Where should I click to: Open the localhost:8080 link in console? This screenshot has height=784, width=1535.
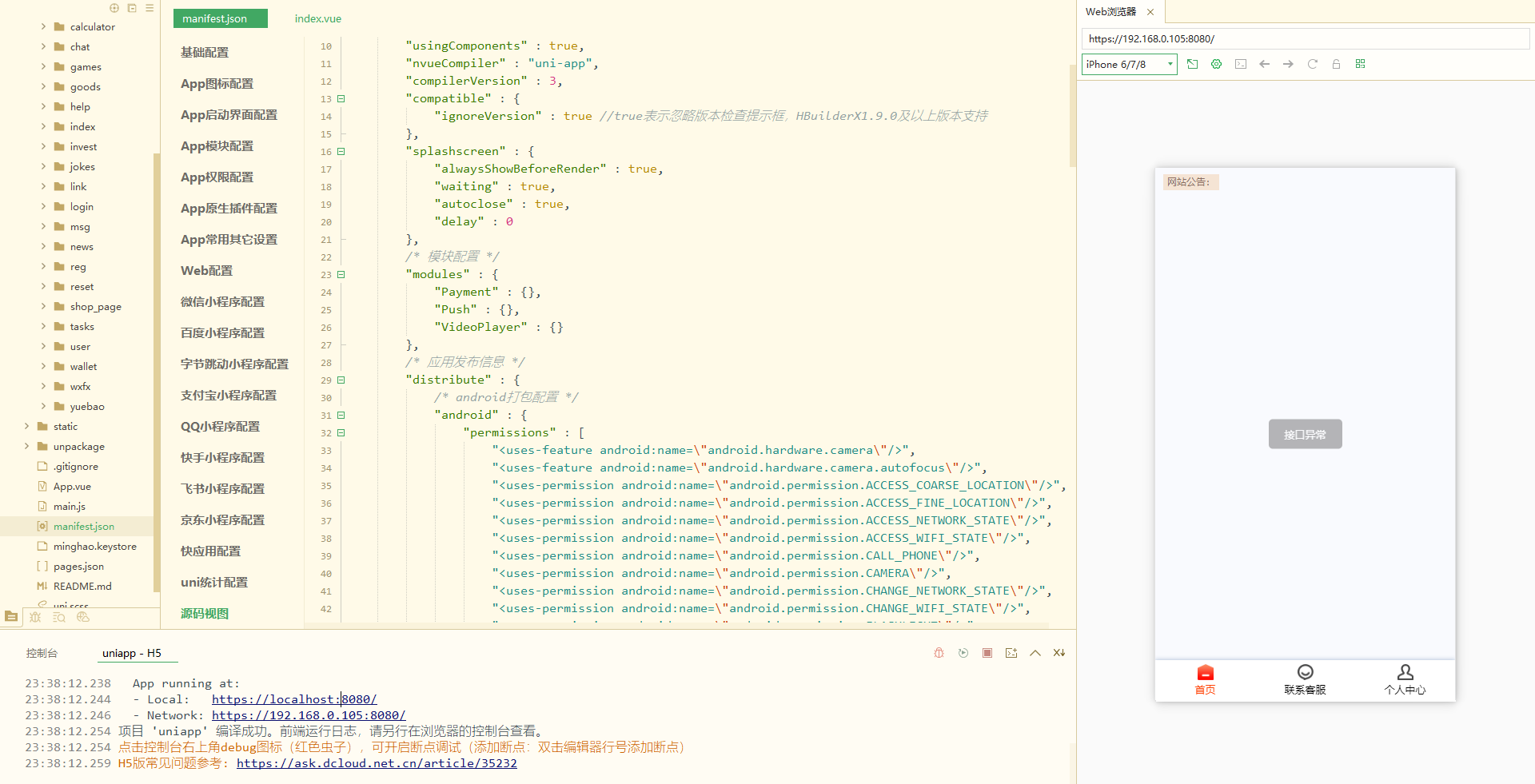tap(293, 699)
